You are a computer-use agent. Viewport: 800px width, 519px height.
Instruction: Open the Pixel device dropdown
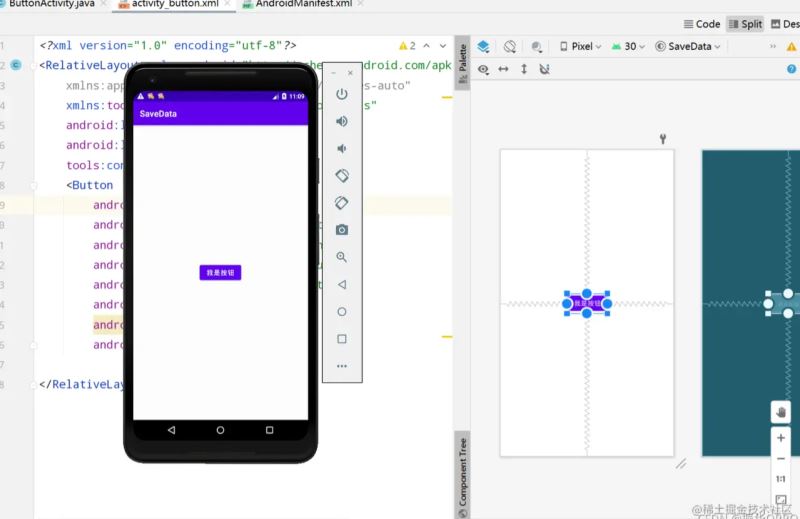point(581,46)
